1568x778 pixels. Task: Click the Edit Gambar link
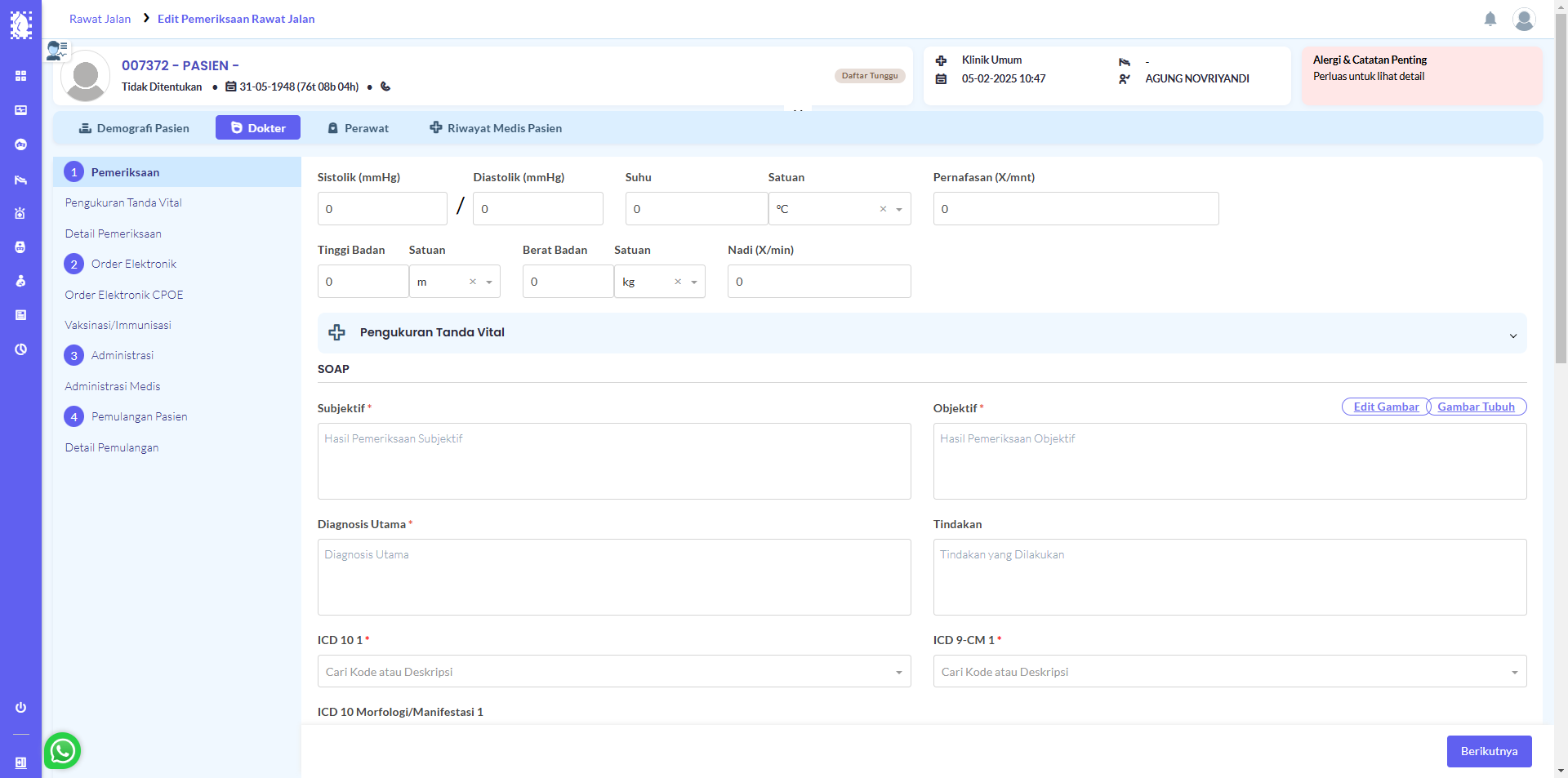coord(1386,407)
